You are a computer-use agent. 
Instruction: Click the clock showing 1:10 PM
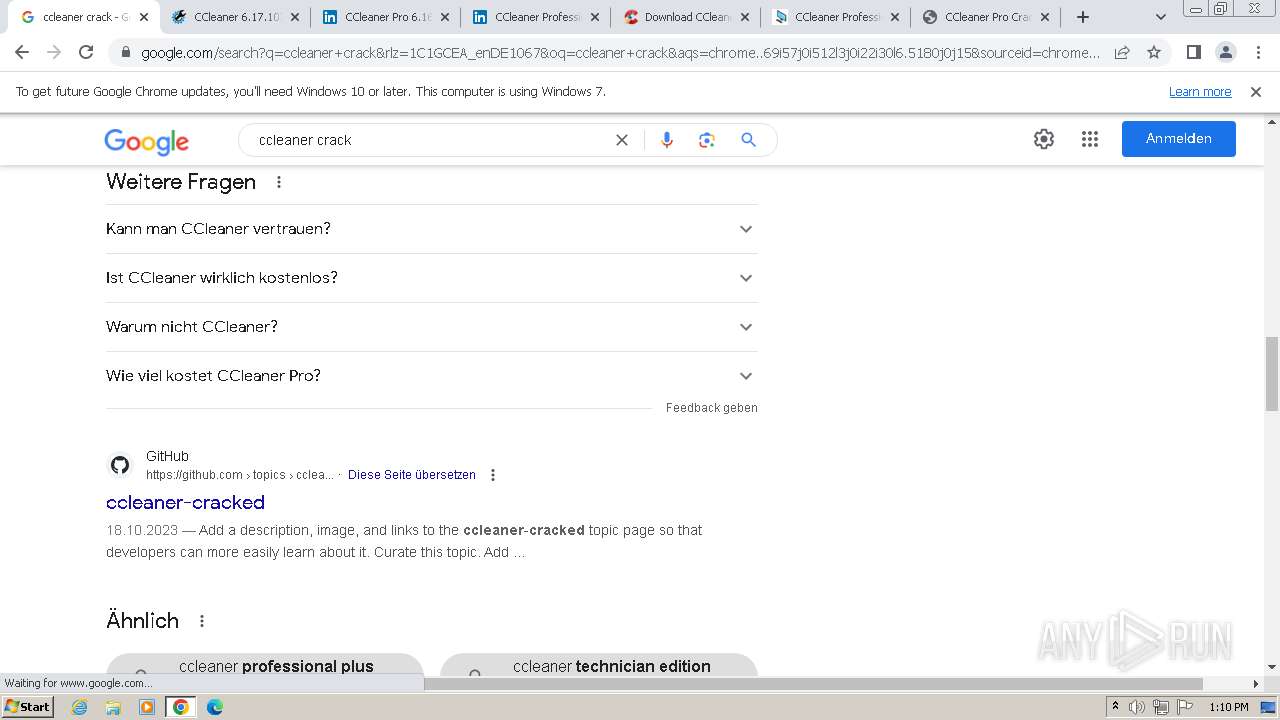pyautogui.click(x=1229, y=707)
